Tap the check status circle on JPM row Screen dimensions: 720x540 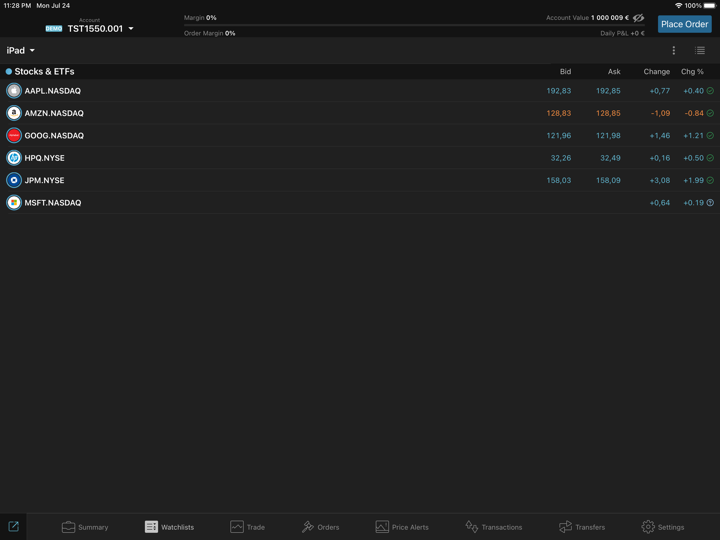tap(710, 181)
